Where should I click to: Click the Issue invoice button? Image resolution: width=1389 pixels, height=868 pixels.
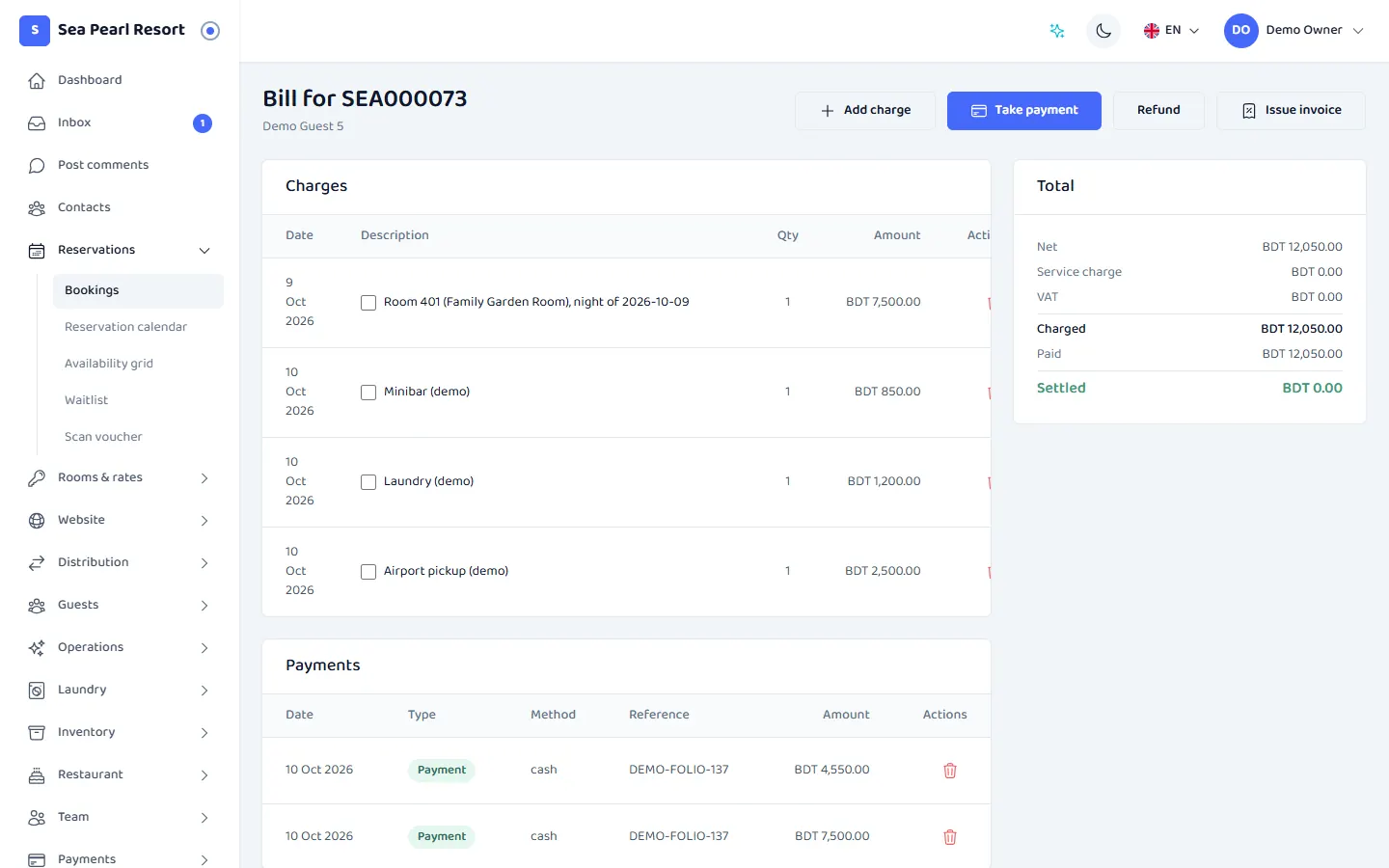pyautogui.click(x=1291, y=111)
